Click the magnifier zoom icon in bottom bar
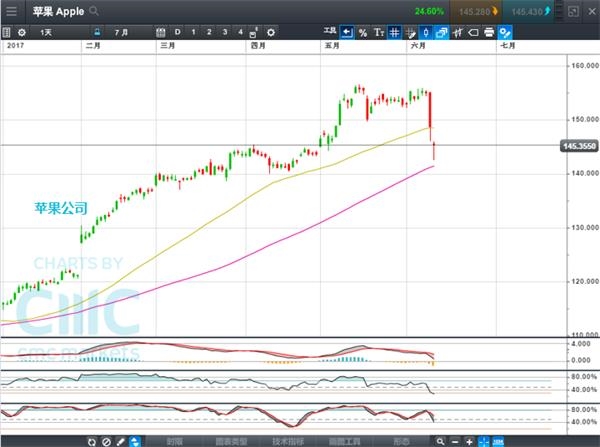Screen dimensions: 600x447 (440, 442)
